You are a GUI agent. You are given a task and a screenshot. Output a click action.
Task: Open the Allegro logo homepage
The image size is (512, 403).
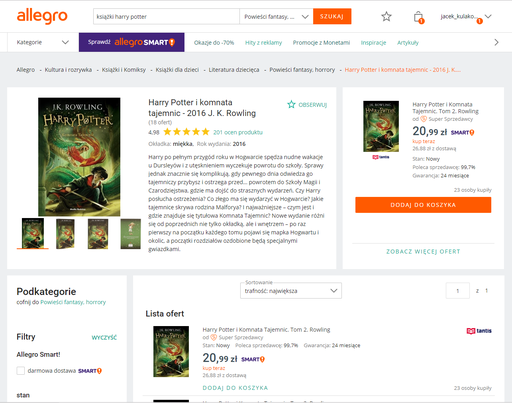[x=42, y=16]
